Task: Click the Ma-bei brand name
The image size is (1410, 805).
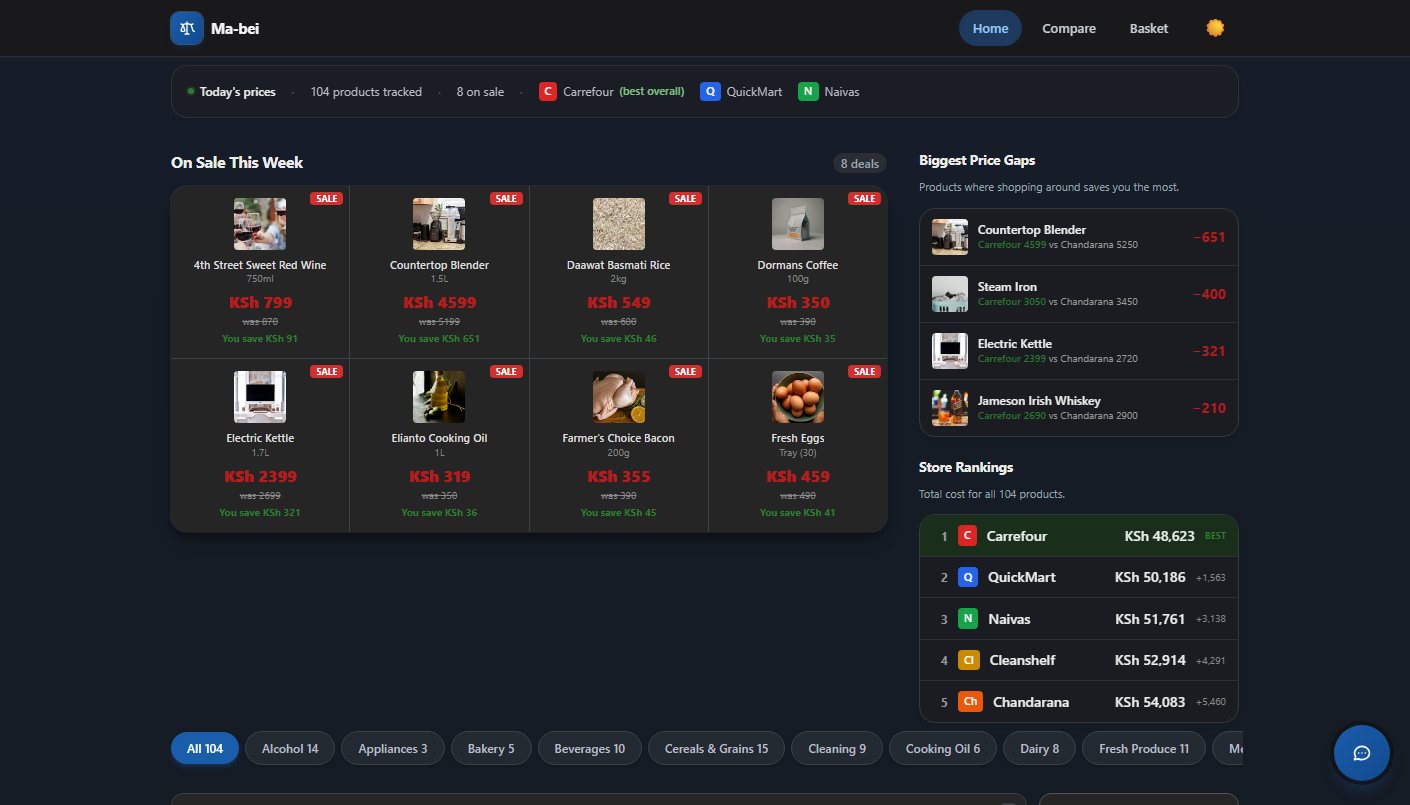Action: pyautogui.click(x=235, y=28)
